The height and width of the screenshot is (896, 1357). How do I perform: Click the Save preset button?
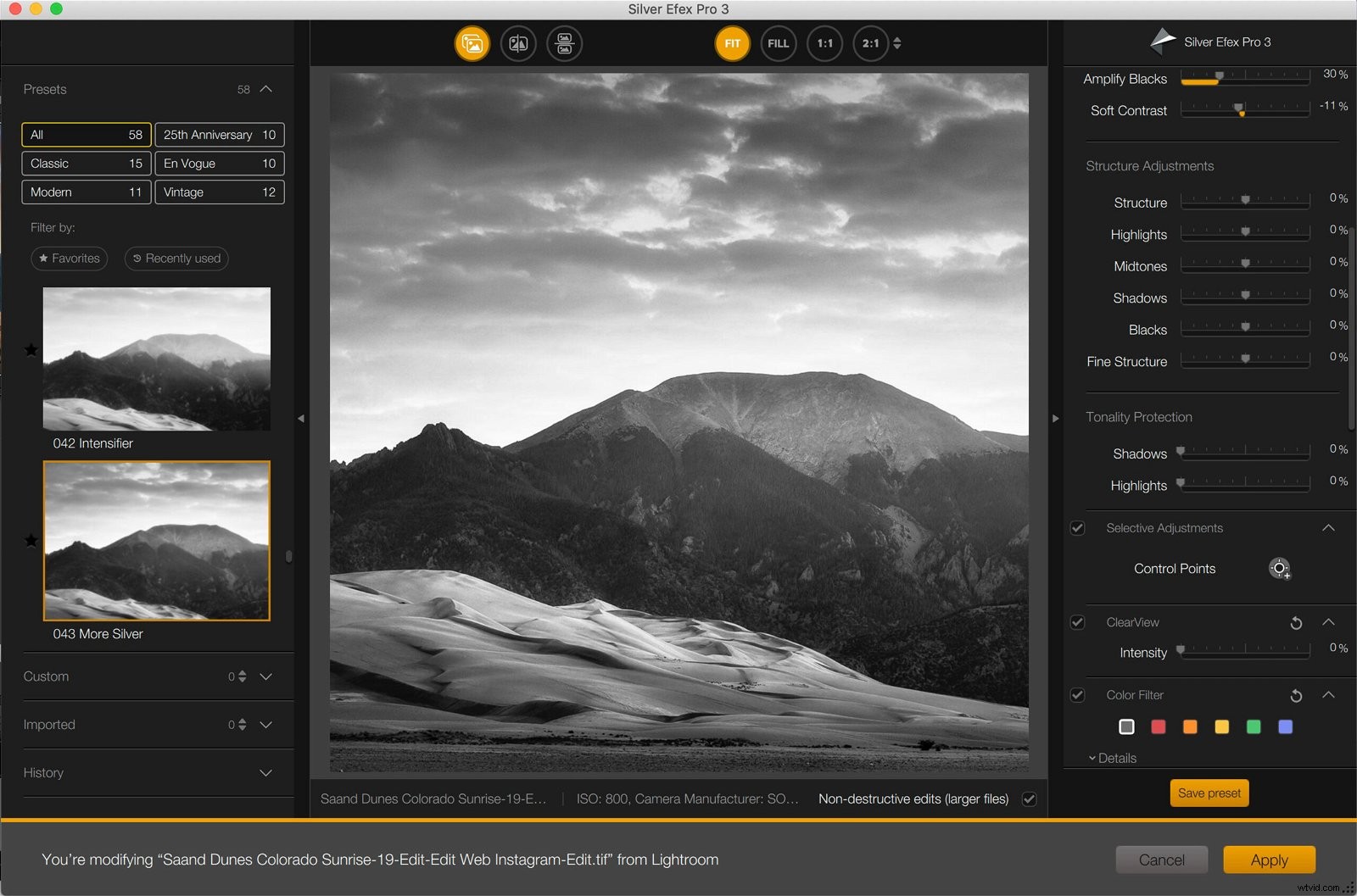(1209, 793)
